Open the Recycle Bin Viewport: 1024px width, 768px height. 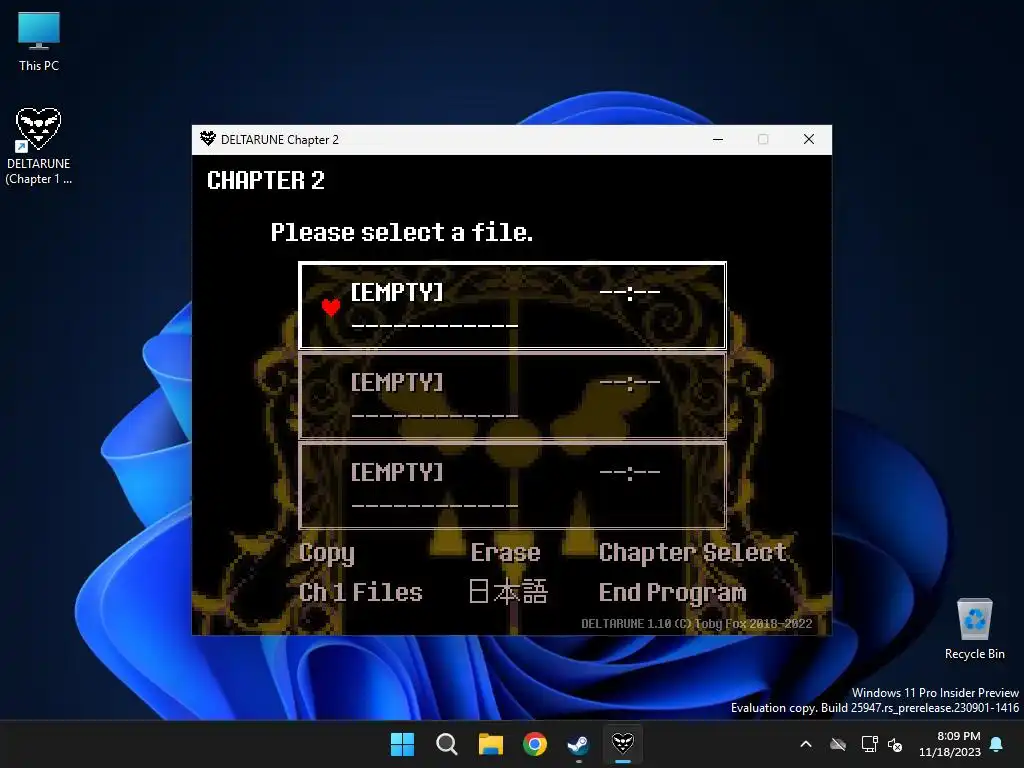click(x=974, y=629)
